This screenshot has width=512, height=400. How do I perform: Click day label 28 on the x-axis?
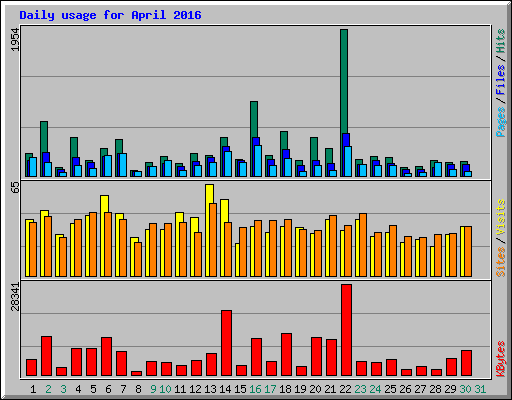(435, 389)
